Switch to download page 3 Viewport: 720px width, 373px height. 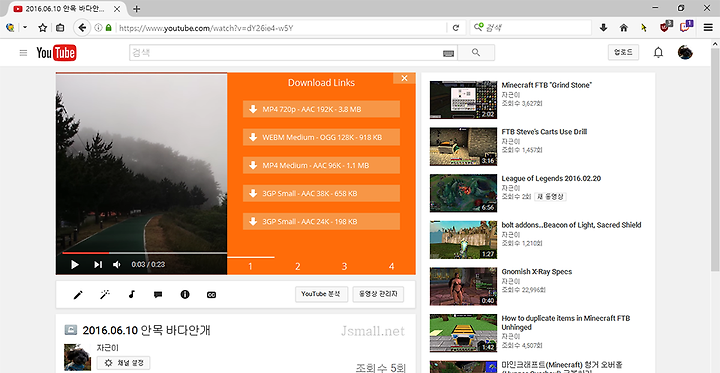coord(344,266)
